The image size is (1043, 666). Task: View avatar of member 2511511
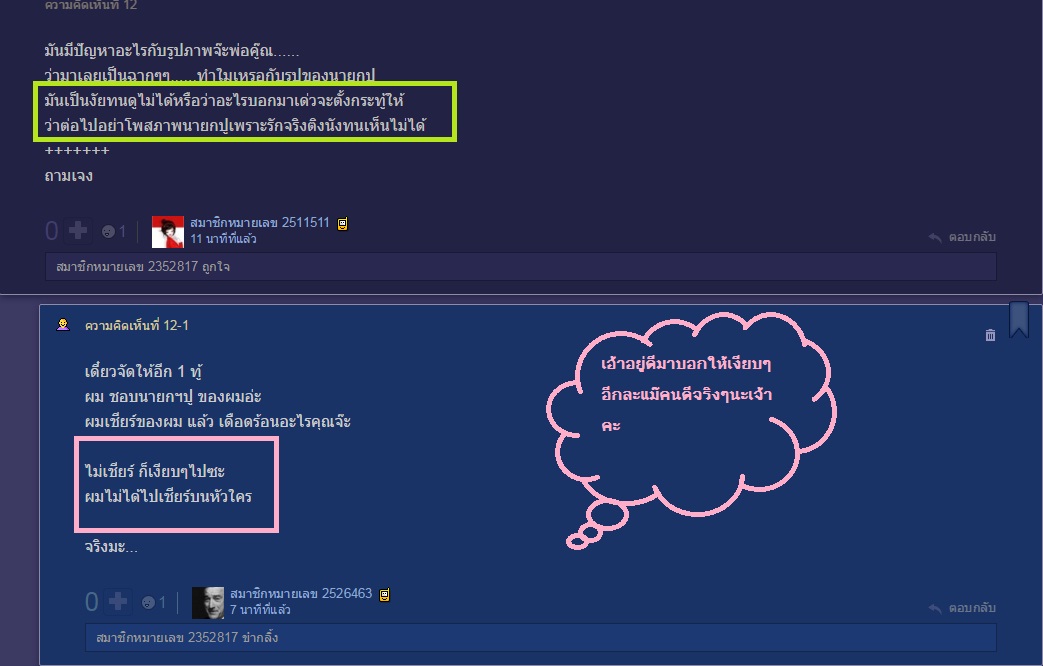coord(168,232)
